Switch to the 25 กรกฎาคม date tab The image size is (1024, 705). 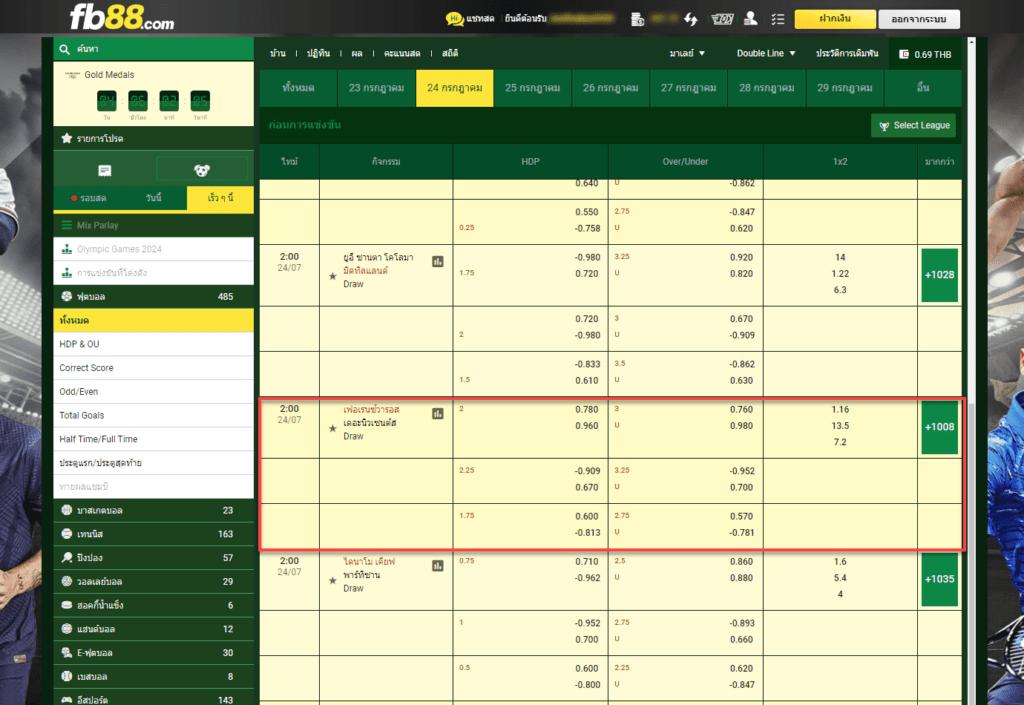532,88
